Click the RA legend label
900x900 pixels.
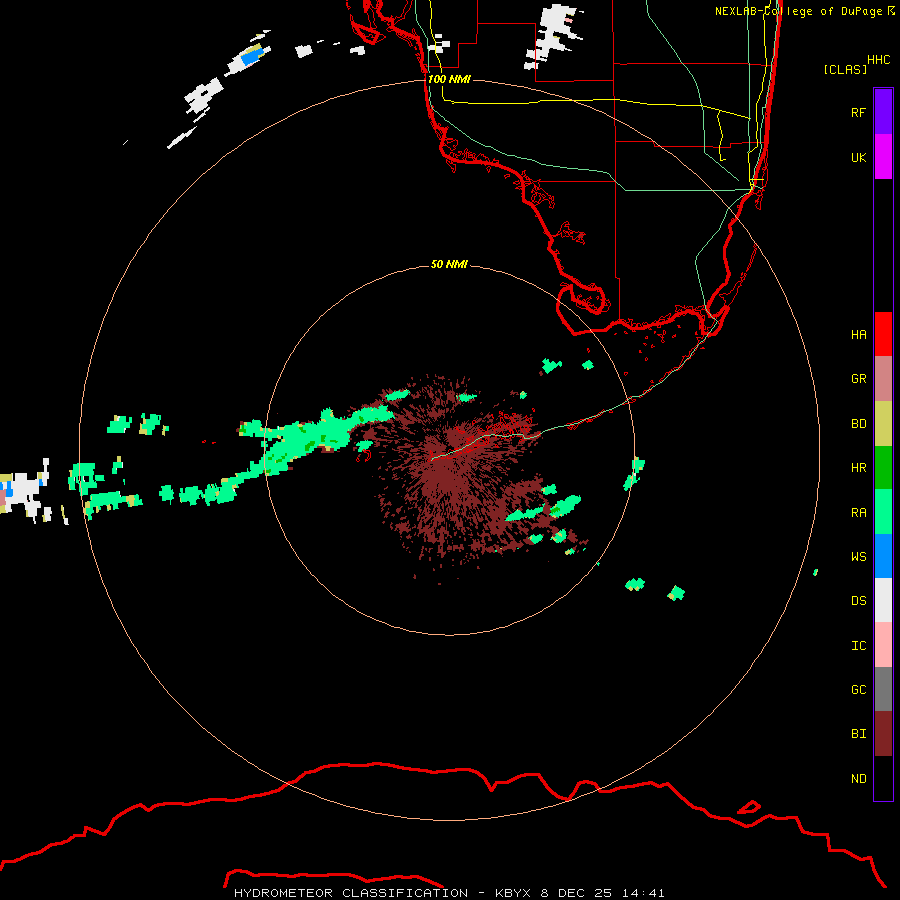[x=859, y=513]
